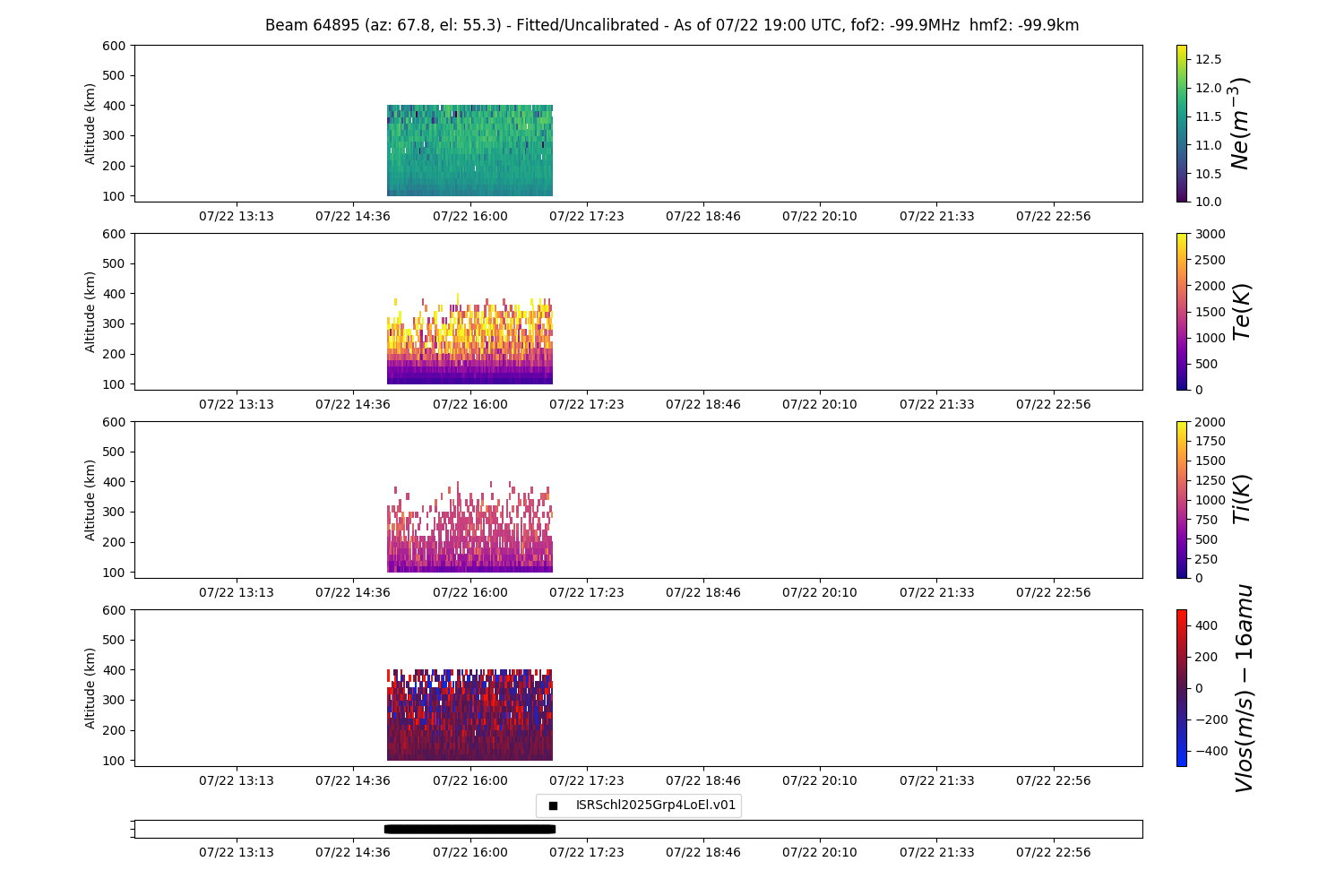This screenshot has height=896, width=1344.
Task: Click the green electron density data block
Action: pyautogui.click(x=470, y=151)
